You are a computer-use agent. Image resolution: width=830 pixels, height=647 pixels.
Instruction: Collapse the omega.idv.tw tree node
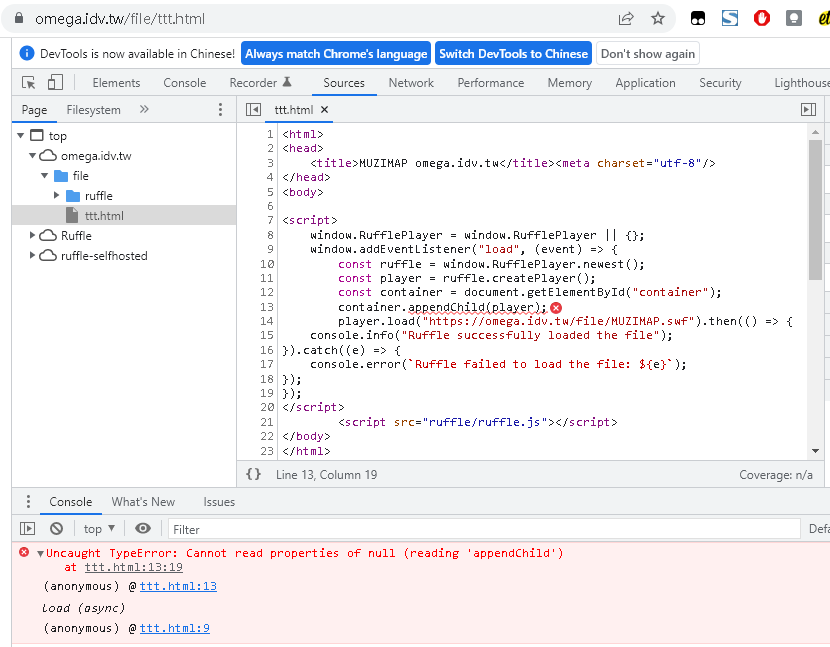[x=31, y=155]
